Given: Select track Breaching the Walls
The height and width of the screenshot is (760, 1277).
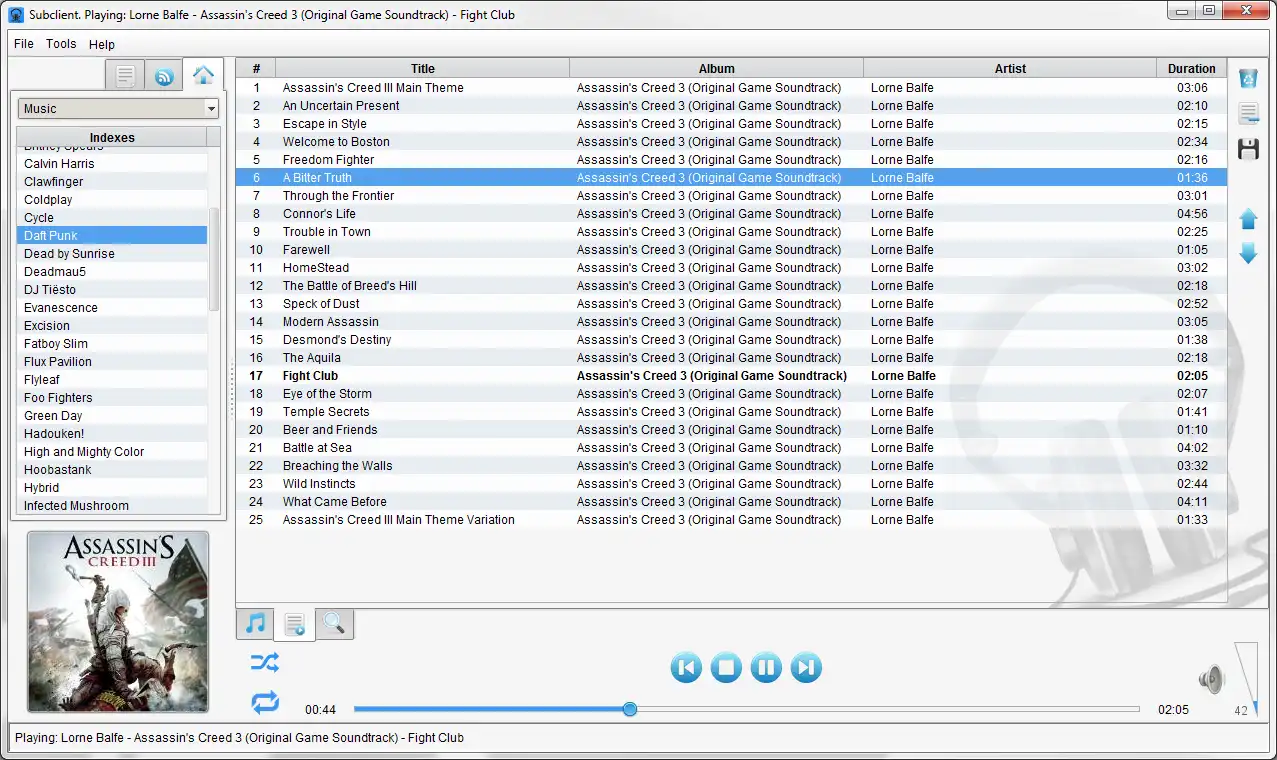Looking at the screenshot, I should (731, 466).
